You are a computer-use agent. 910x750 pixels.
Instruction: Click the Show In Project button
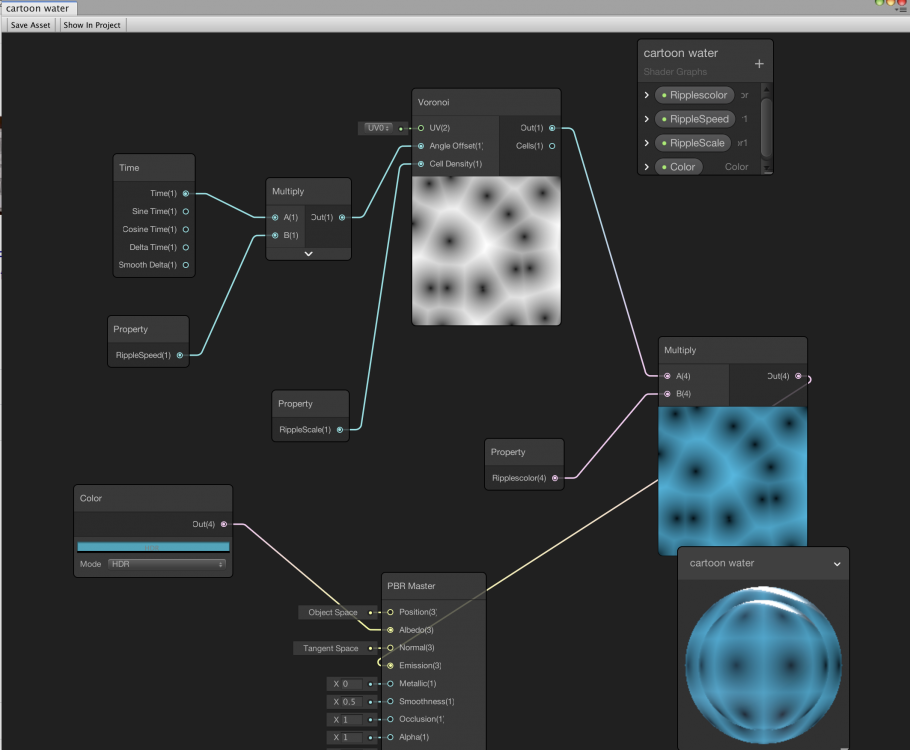tap(92, 25)
